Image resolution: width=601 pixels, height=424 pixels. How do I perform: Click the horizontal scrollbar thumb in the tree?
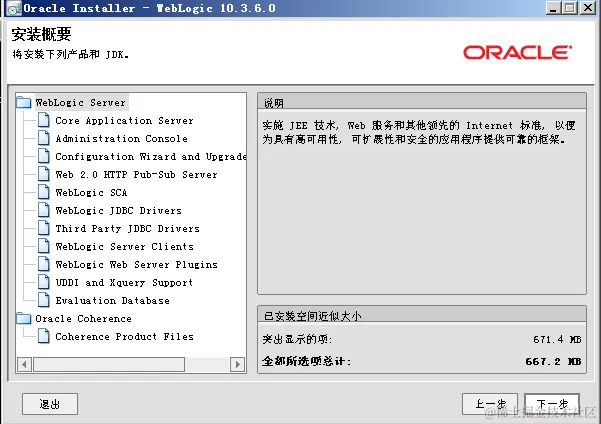109,364
